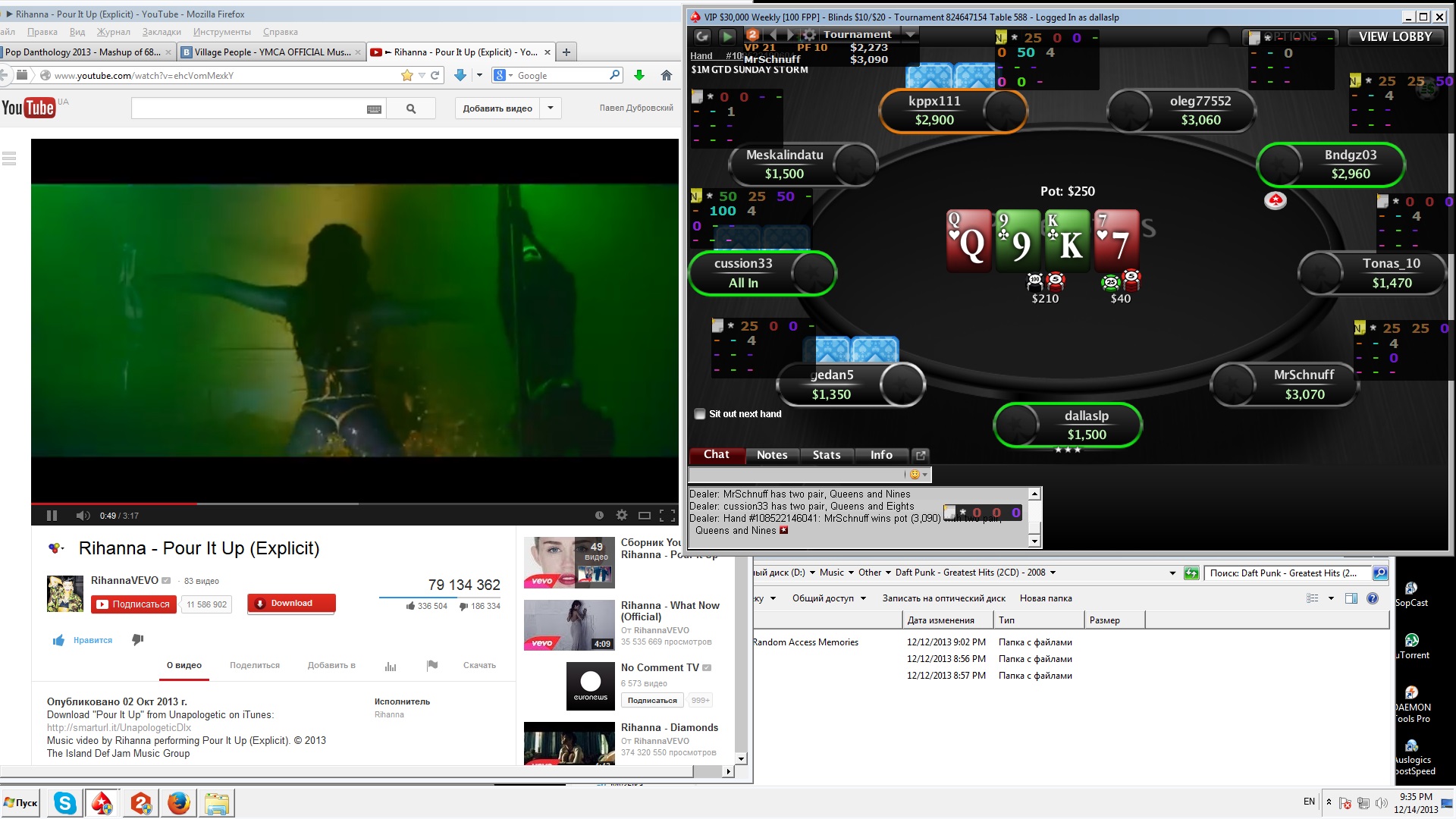This screenshot has width=1456, height=819.
Task: Select Поделиться tab under video
Action: (x=255, y=666)
